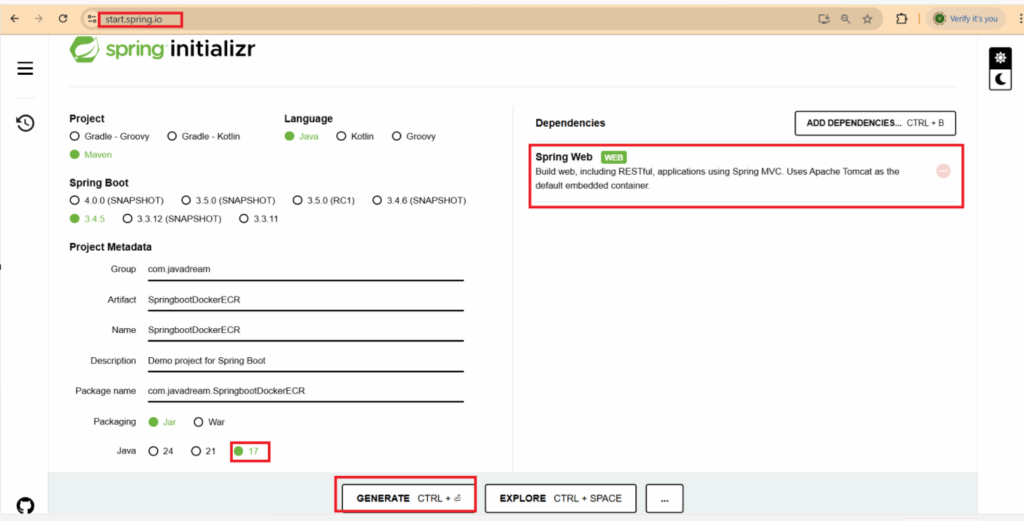Click the Package name input field
1024x521 pixels.
pos(306,390)
